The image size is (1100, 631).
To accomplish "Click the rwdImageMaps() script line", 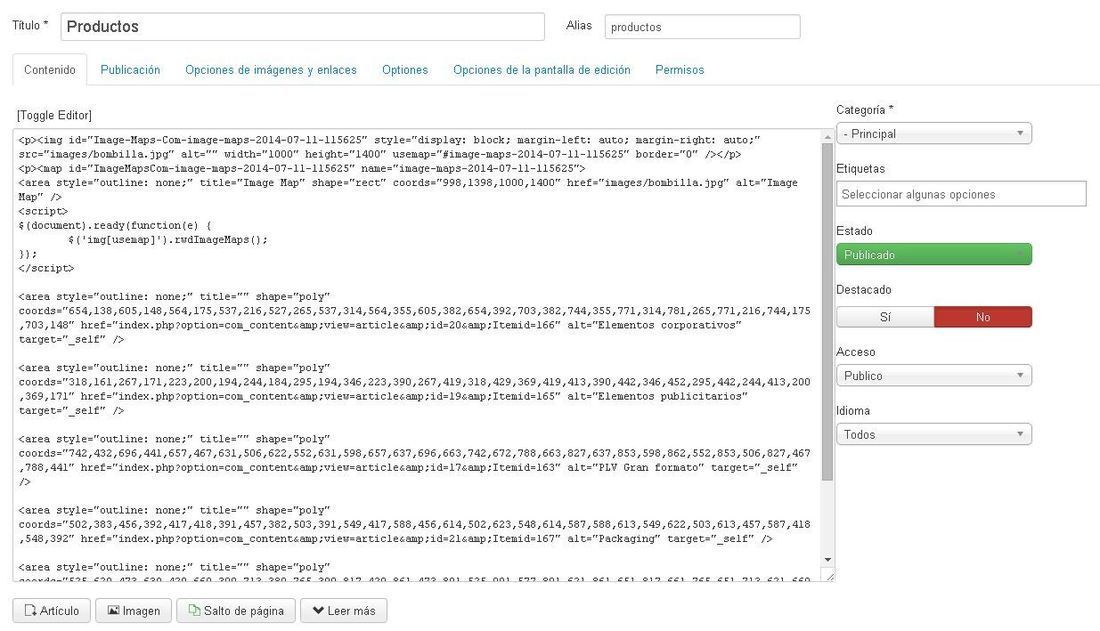I will (x=168, y=239).
